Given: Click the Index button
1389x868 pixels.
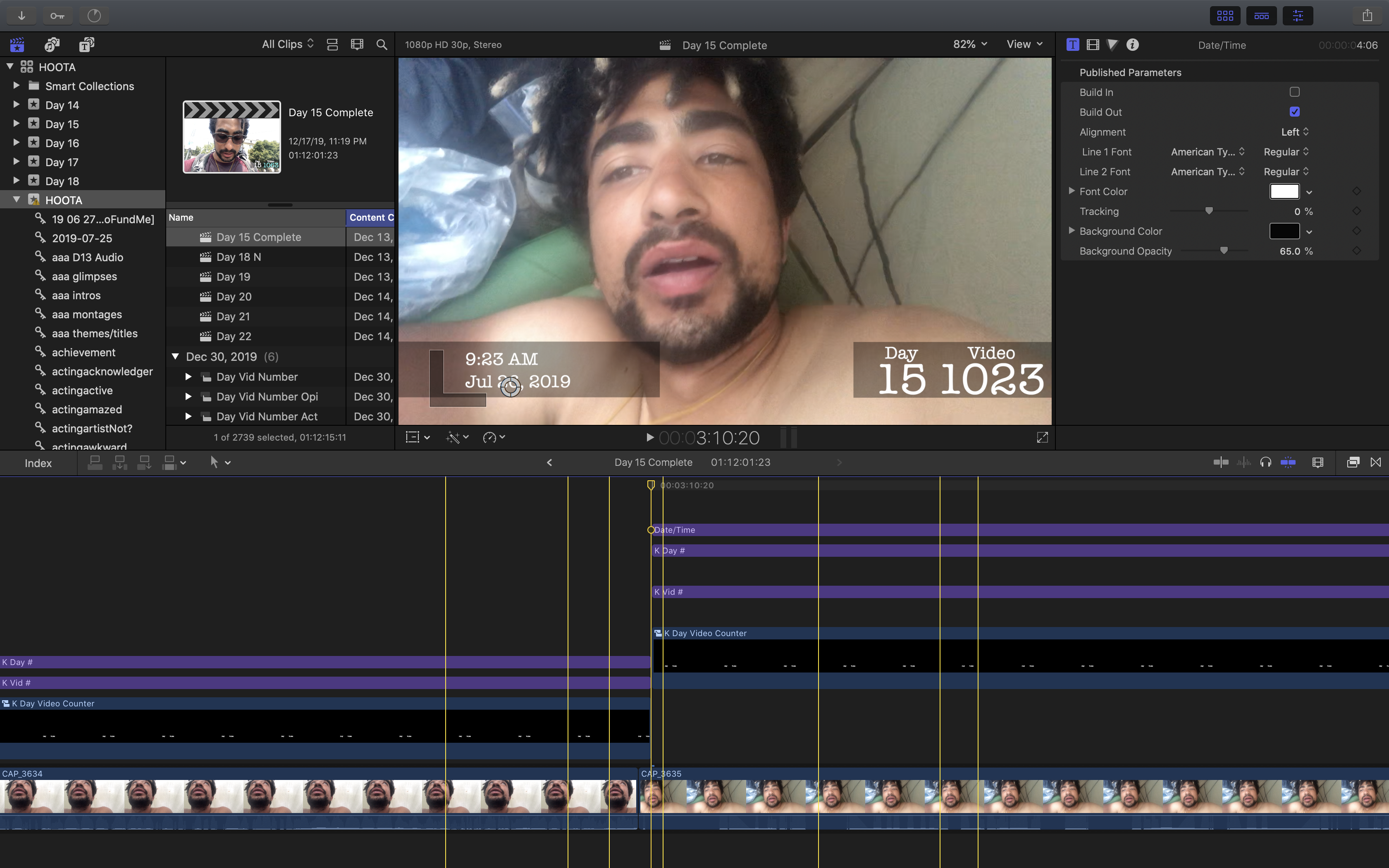Looking at the screenshot, I should [38, 463].
